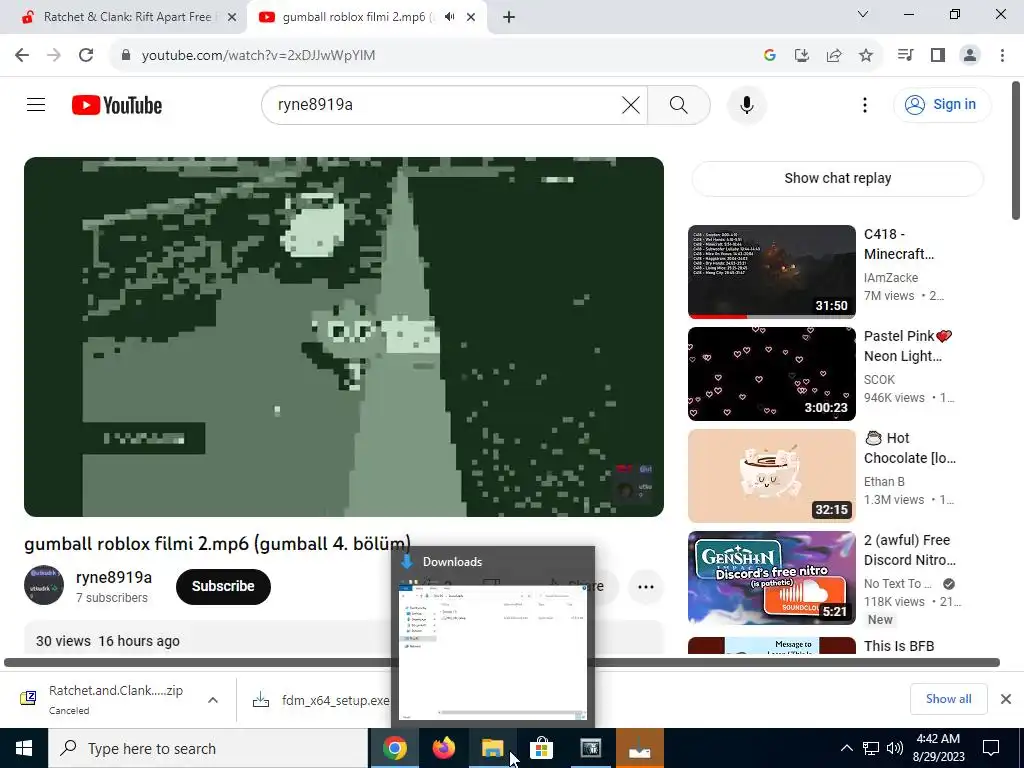Open ryne8919a channel avatar
1024x768 pixels.
tap(44, 585)
